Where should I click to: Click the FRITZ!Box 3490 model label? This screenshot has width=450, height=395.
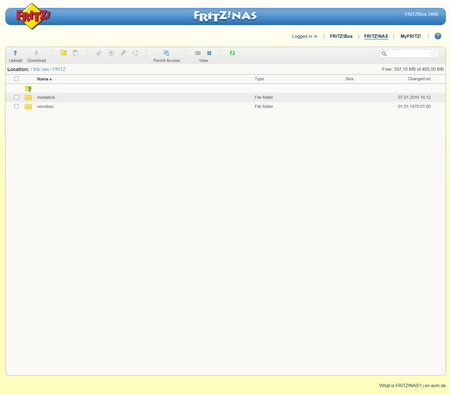click(421, 14)
